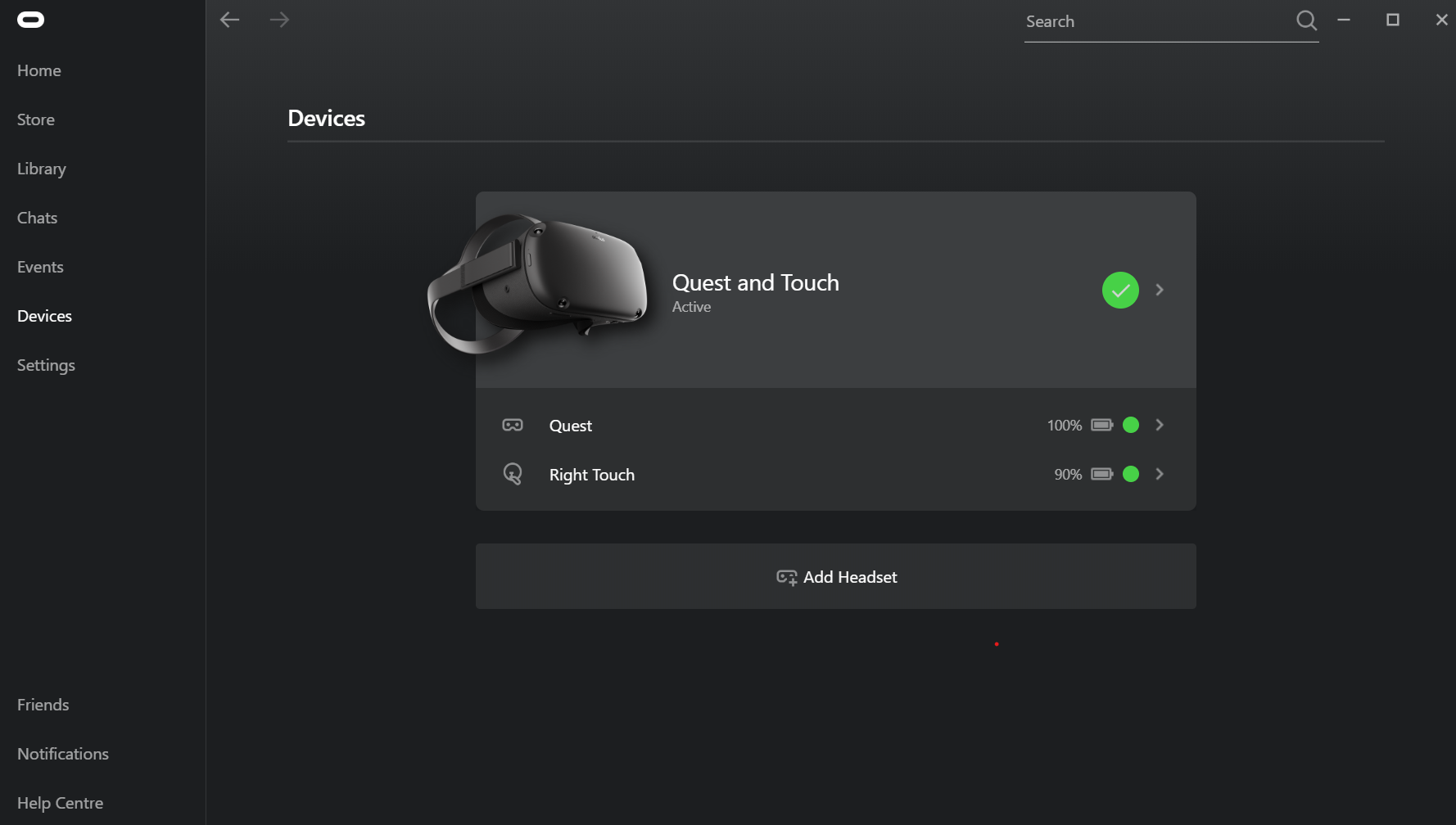1456x825 pixels.
Task: Click the Quest battery indicator icon
Action: pos(1103,425)
